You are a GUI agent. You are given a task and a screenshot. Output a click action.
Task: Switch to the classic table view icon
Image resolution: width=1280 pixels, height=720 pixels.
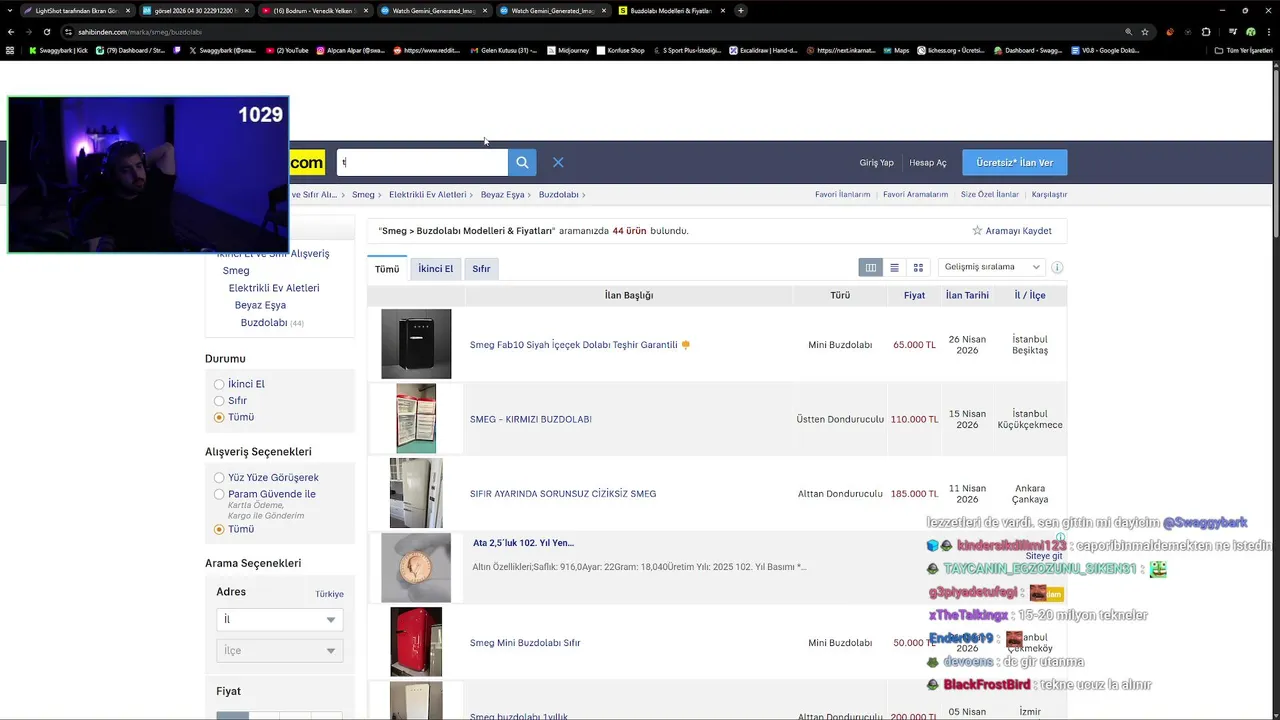(x=871, y=268)
